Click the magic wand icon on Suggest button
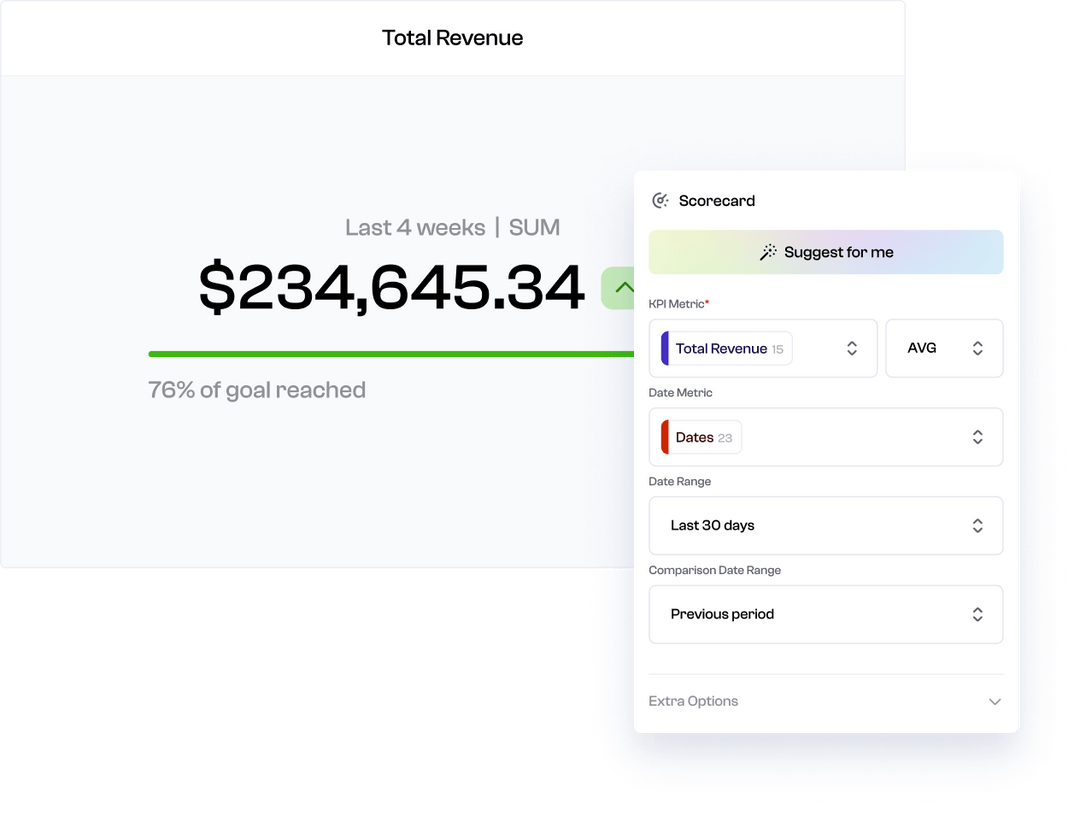Screen dimensions: 1080x815 click(x=769, y=252)
